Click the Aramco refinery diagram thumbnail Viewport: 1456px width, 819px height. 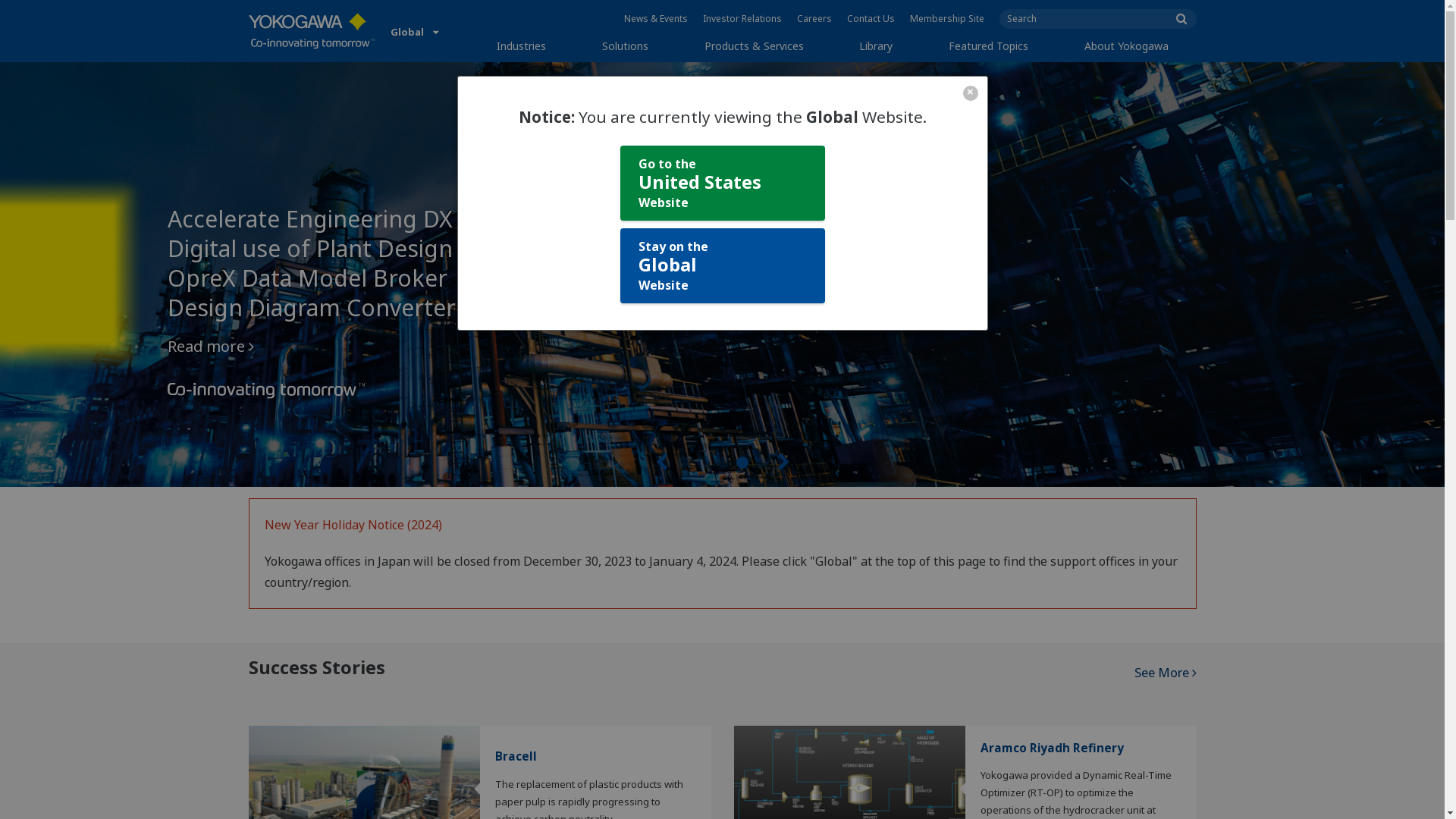click(849, 772)
